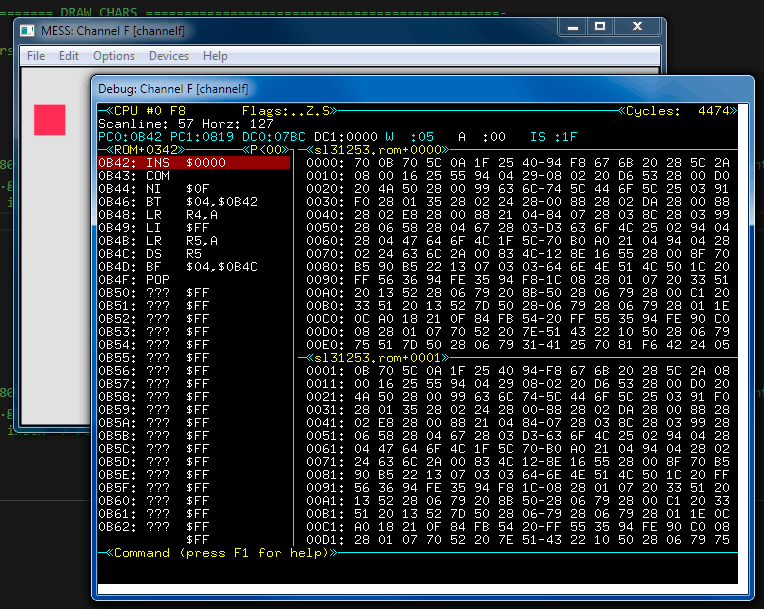Open the File menu in MESS window
This screenshot has width=764, height=609.
pyautogui.click(x=36, y=56)
